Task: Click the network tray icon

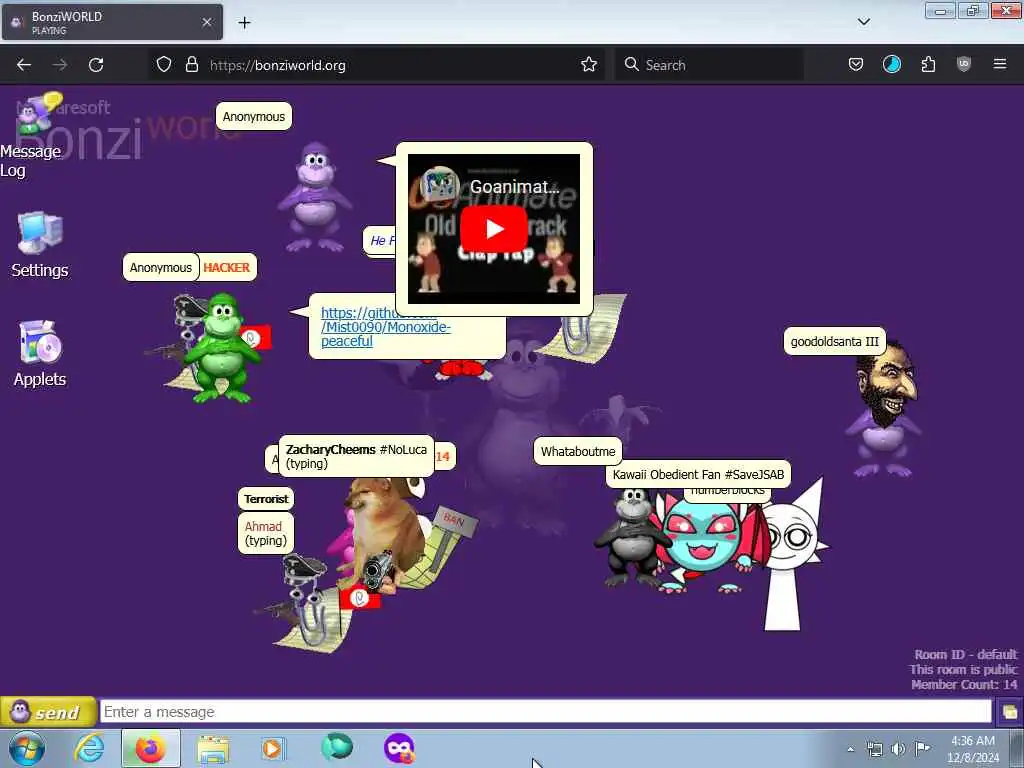Action: pyautogui.click(x=874, y=749)
